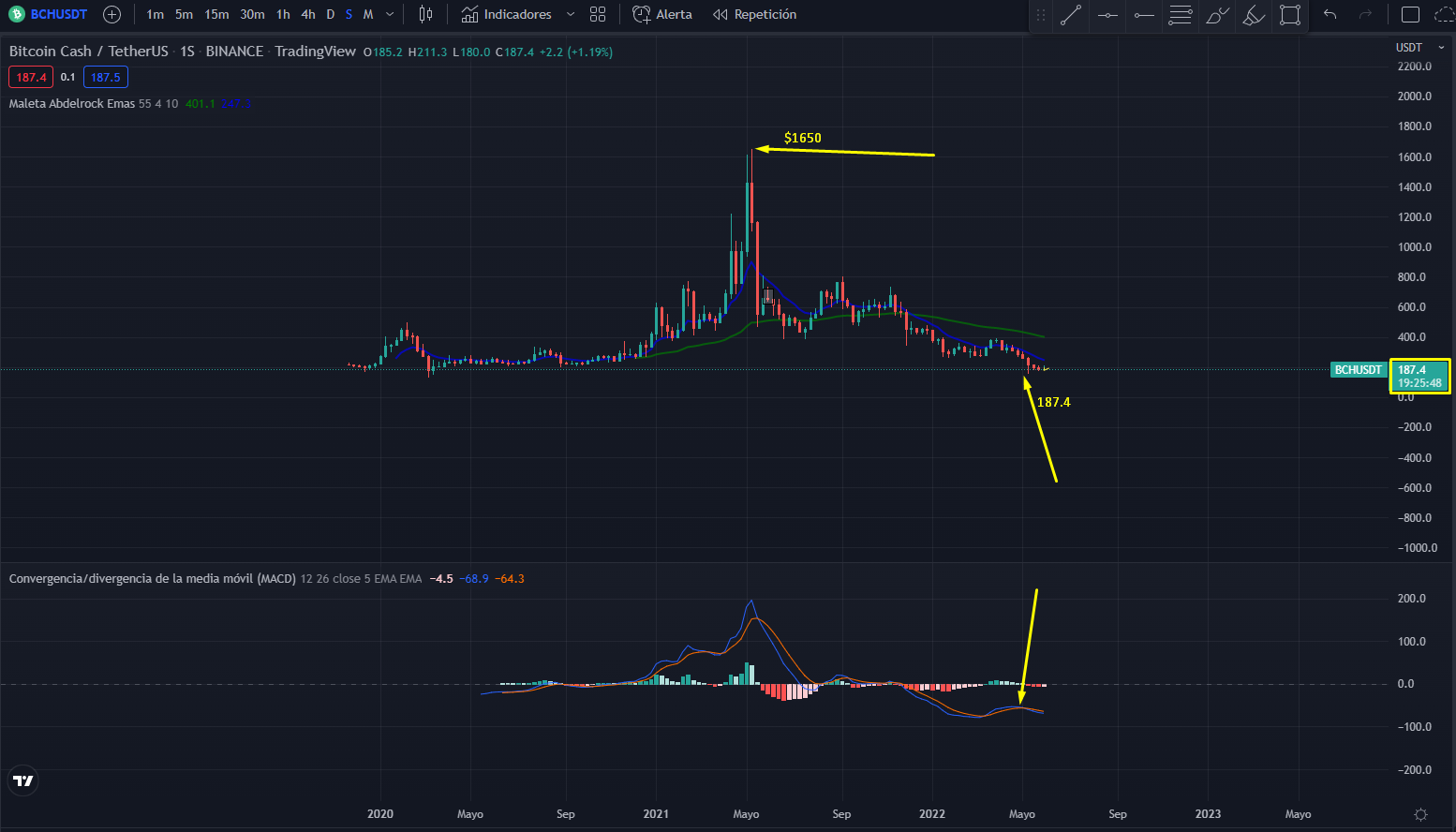The height and width of the screenshot is (832, 1456).
Task: Select the Maleta Abdelrock Emas indicator legend
Action: tap(72, 103)
